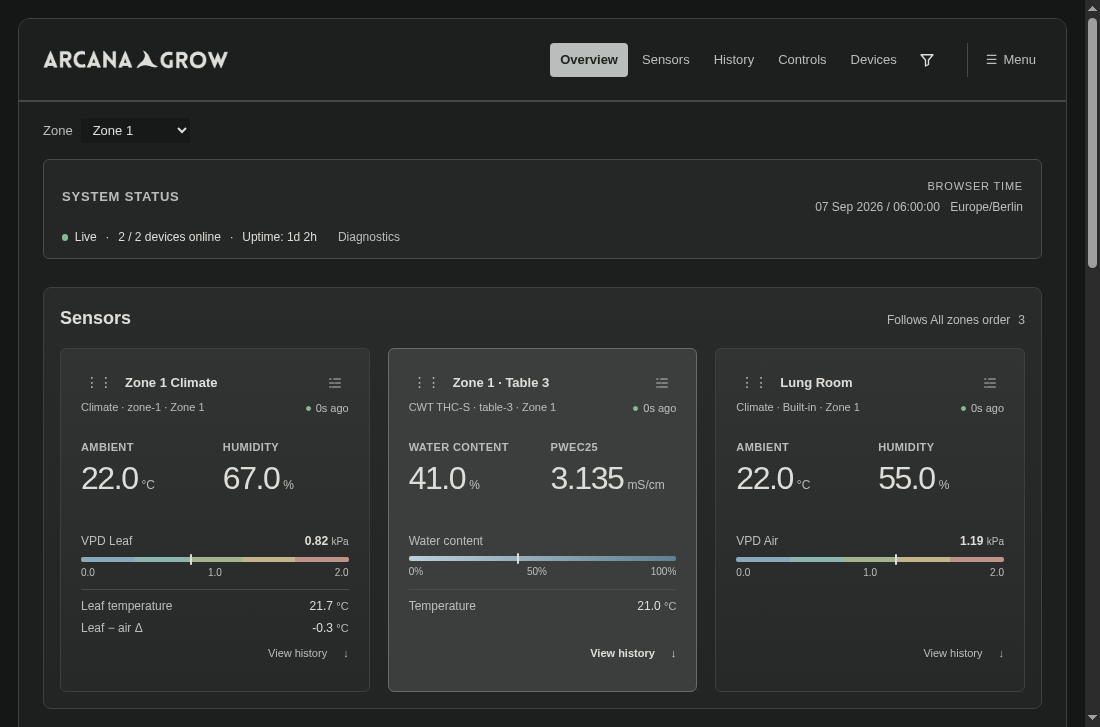Viewport: 1100px width, 727px height.
Task: View history for Zone 1 · Table 3
Action: [633, 653]
